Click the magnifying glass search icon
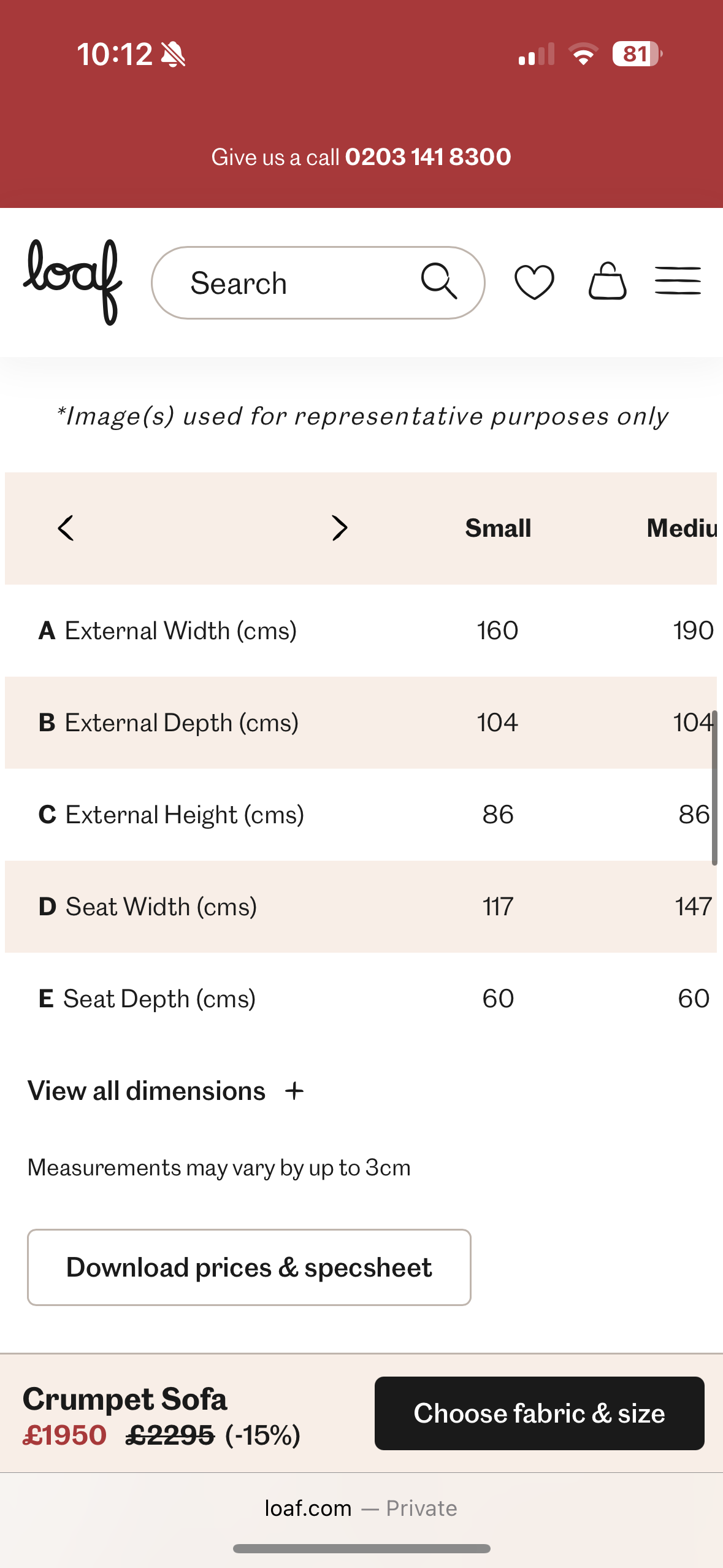Image resolution: width=723 pixels, height=1568 pixels. pyautogui.click(x=439, y=282)
